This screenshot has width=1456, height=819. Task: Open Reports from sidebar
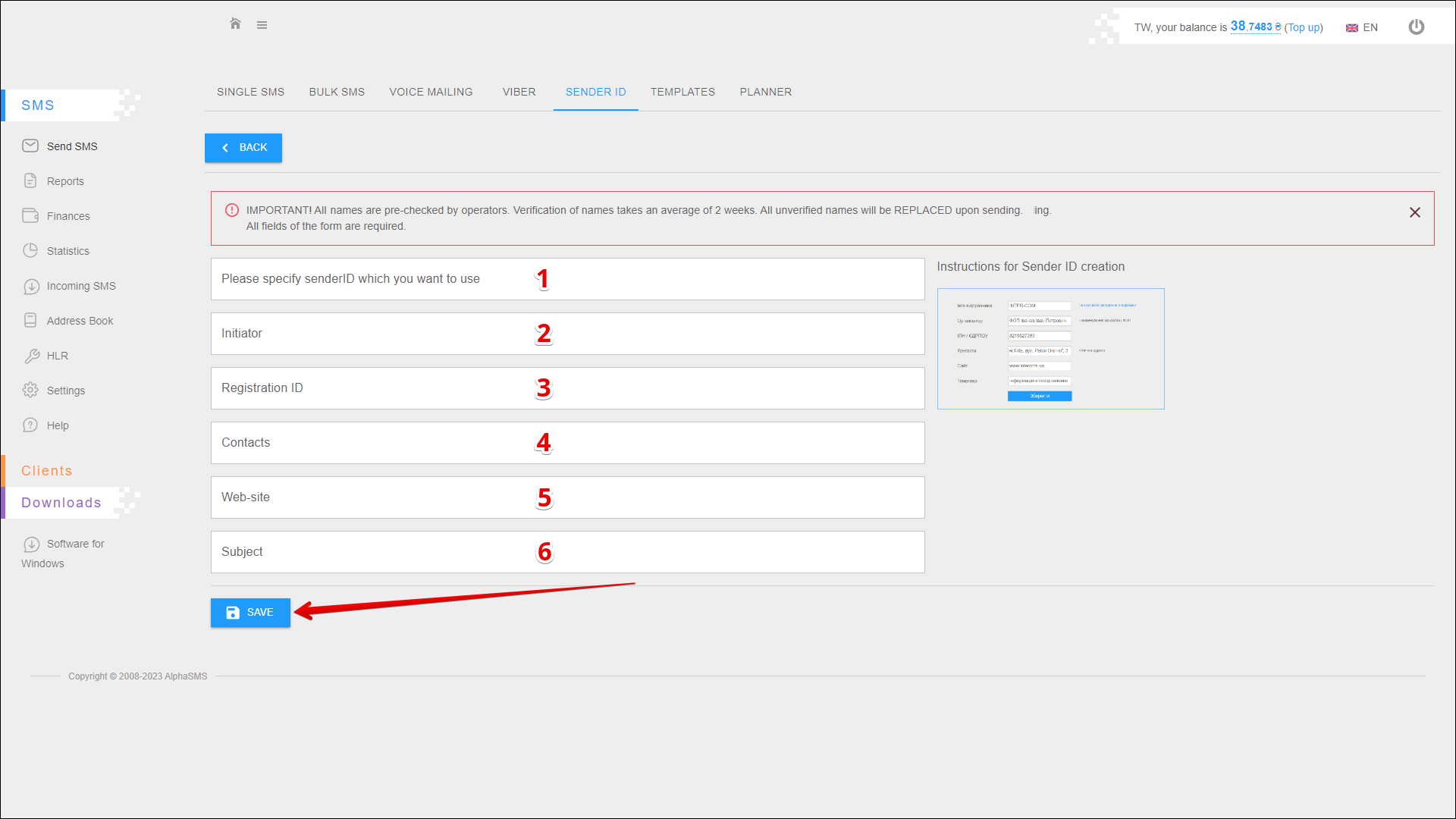click(65, 181)
